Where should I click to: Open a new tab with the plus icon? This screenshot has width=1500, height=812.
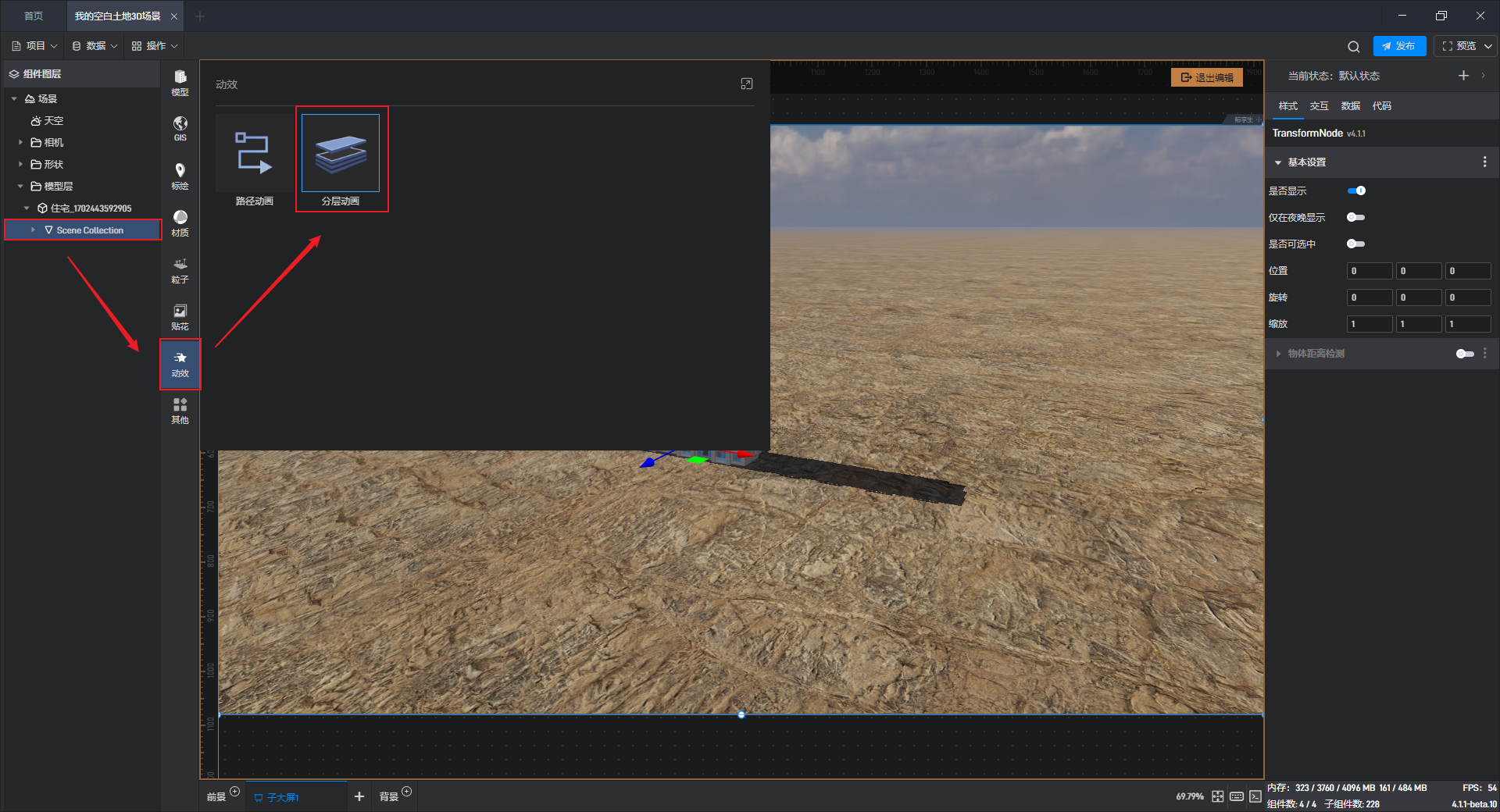[x=200, y=16]
